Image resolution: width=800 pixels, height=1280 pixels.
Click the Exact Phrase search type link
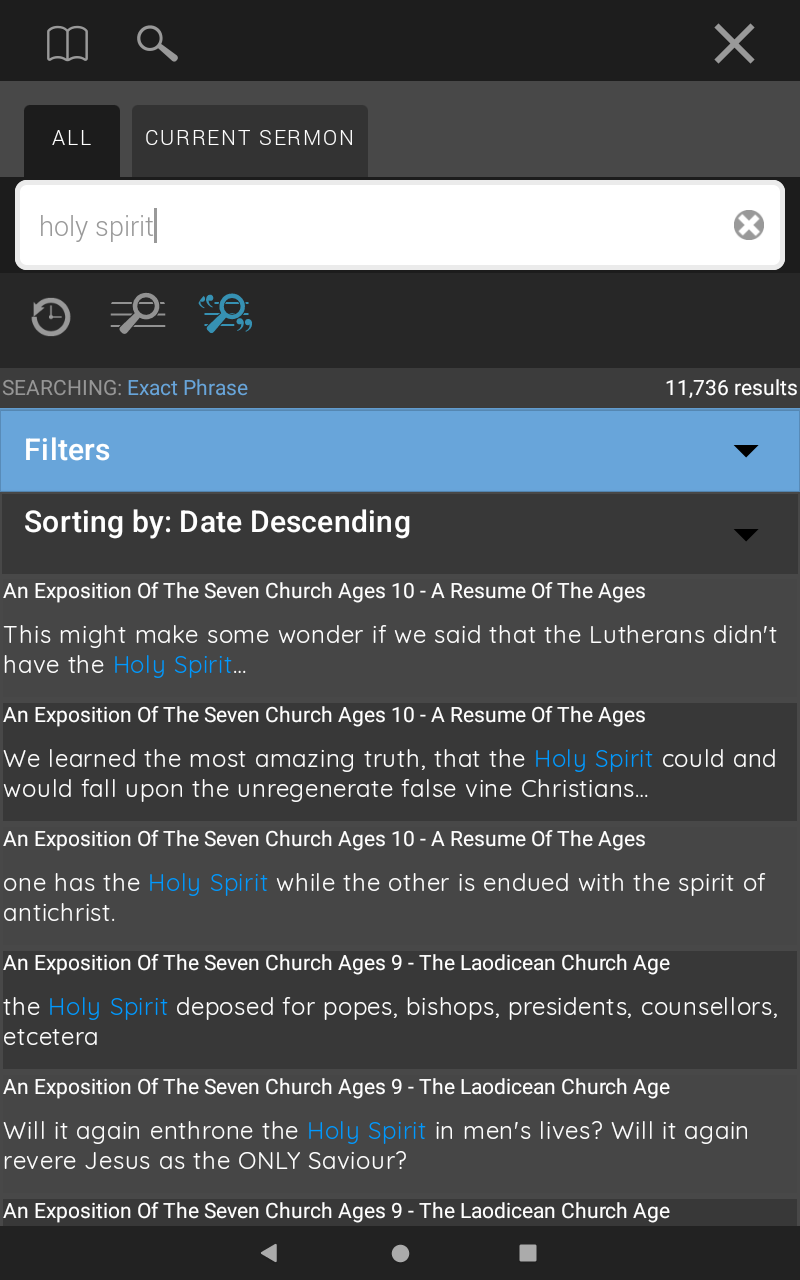(x=187, y=388)
